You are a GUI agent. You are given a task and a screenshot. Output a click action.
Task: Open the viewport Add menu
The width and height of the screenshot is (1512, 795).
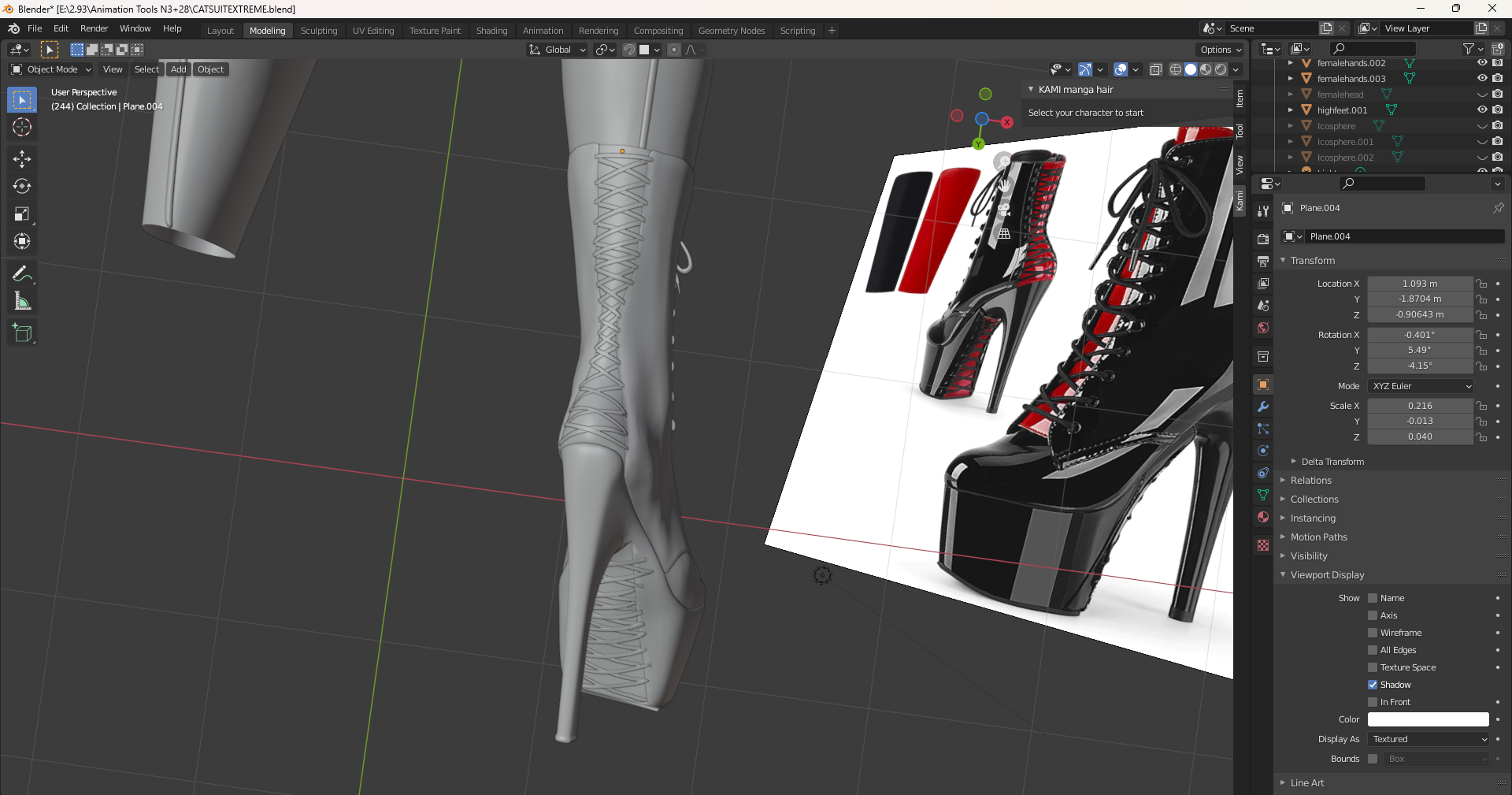click(x=179, y=69)
